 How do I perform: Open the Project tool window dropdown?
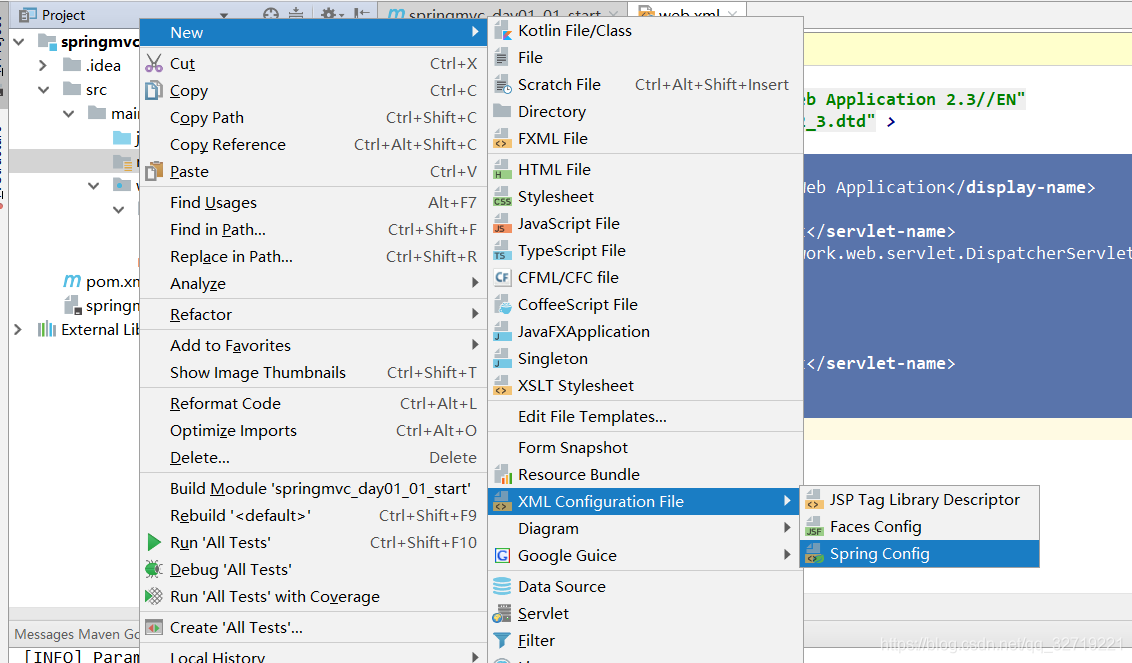pyautogui.click(x=224, y=14)
